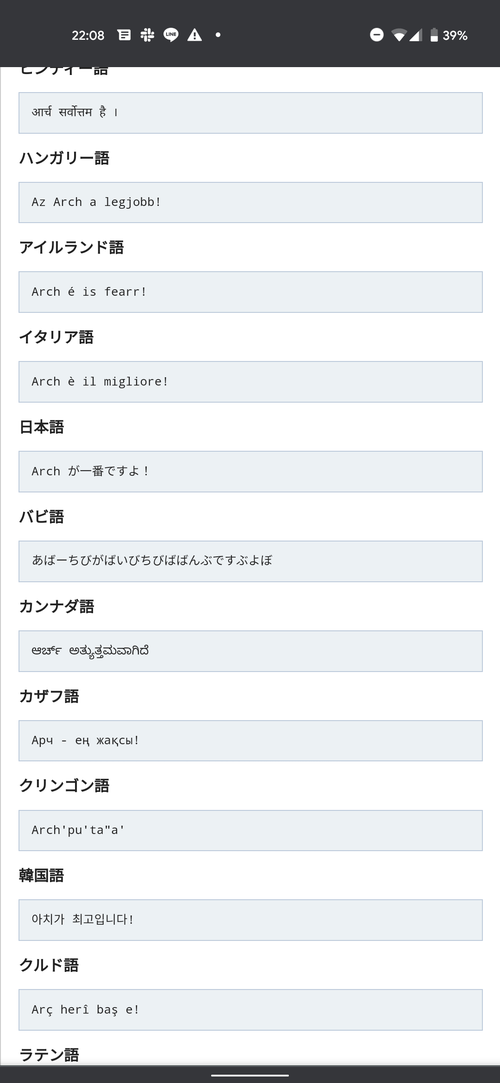Image resolution: width=500 pixels, height=1083 pixels.
Task: Tap the Slack notification icon
Action: [147, 35]
